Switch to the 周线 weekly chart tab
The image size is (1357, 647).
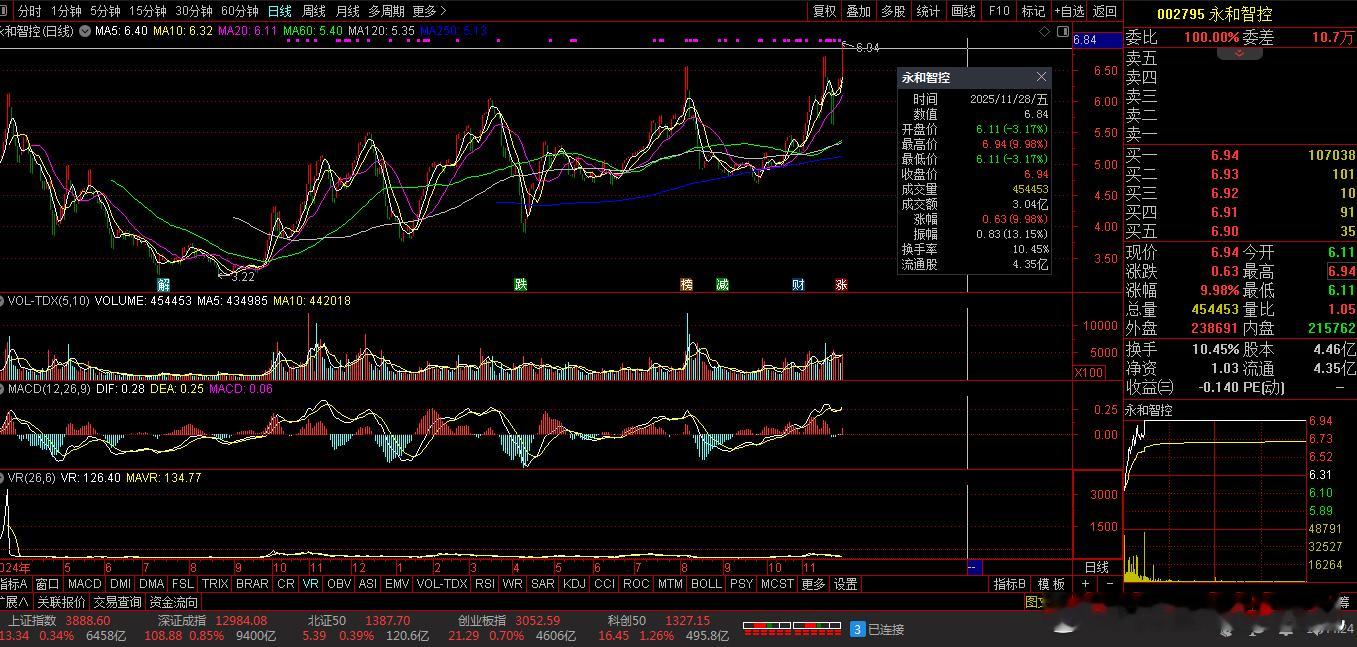313,11
